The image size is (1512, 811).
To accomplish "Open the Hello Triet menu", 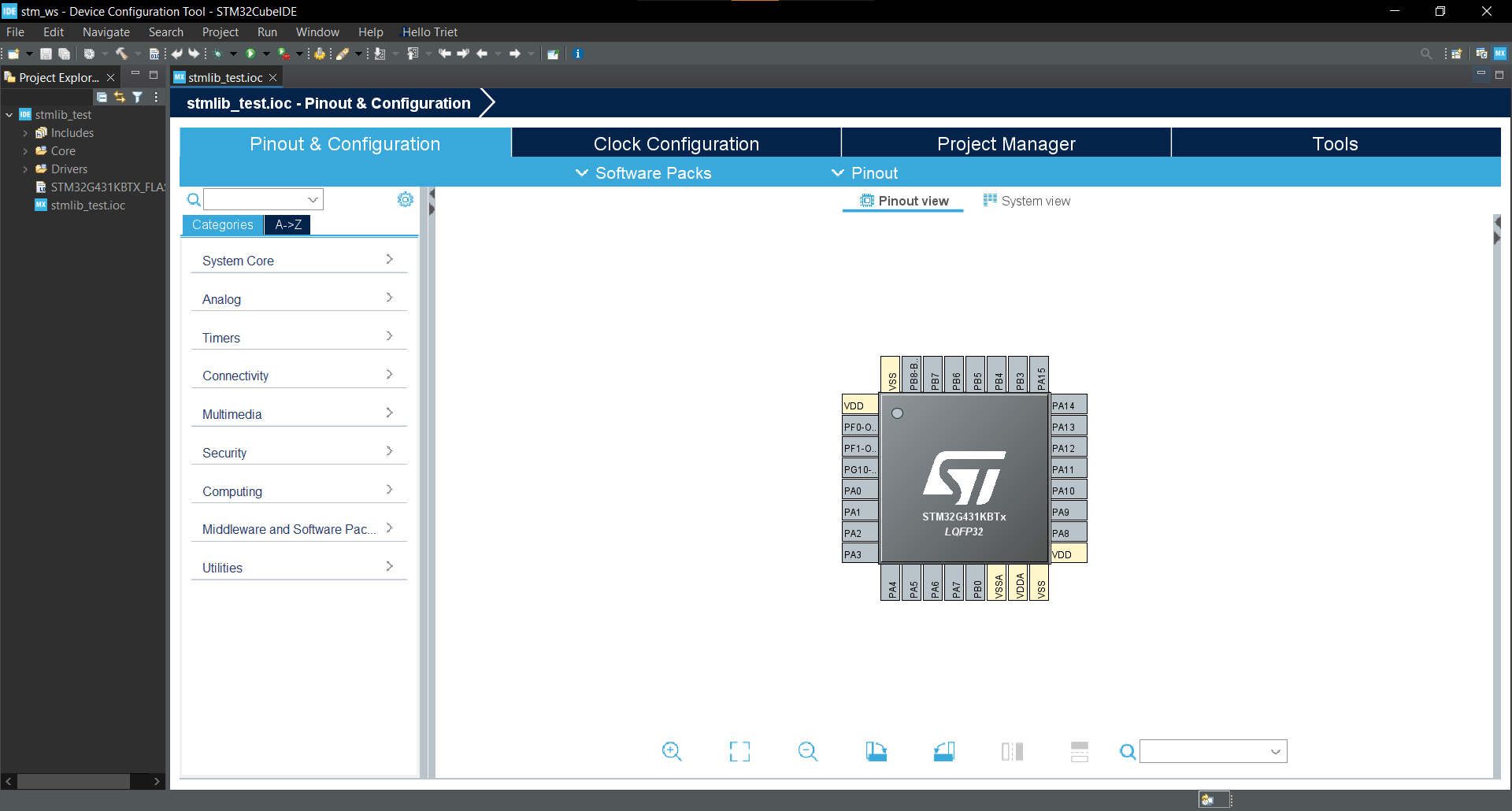I will point(429,32).
